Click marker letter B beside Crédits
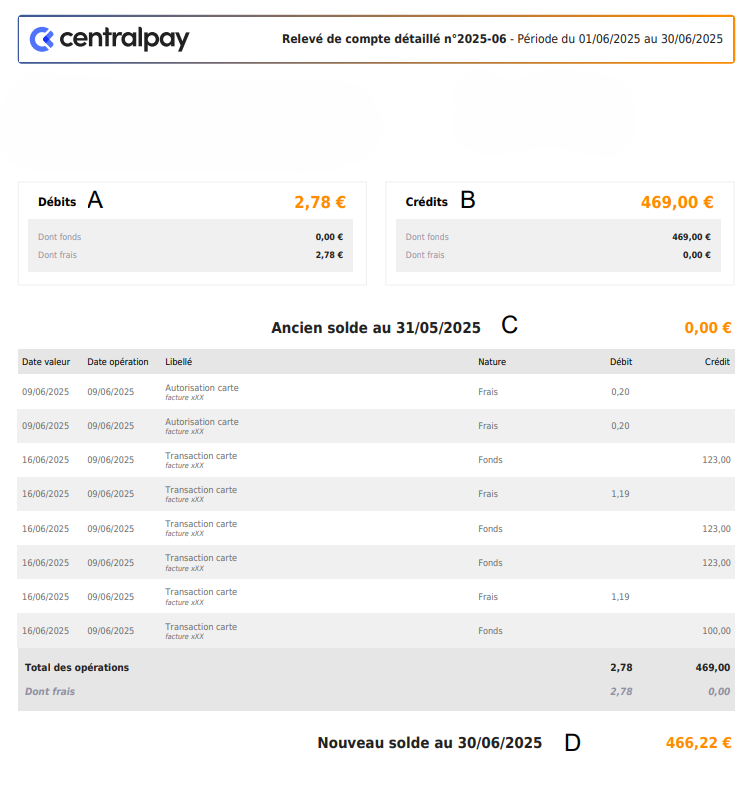756x805 pixels. 467,200
